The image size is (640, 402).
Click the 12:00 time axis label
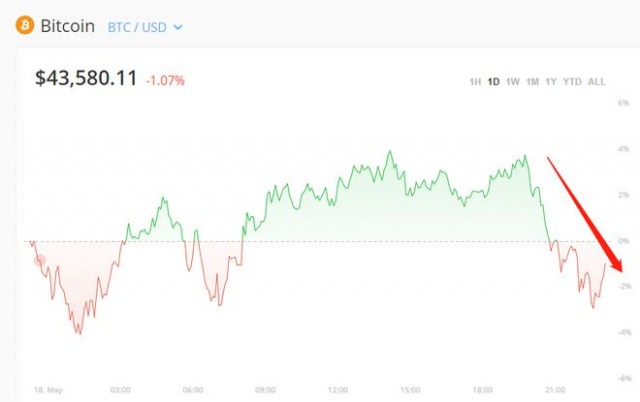pos(338,390)
